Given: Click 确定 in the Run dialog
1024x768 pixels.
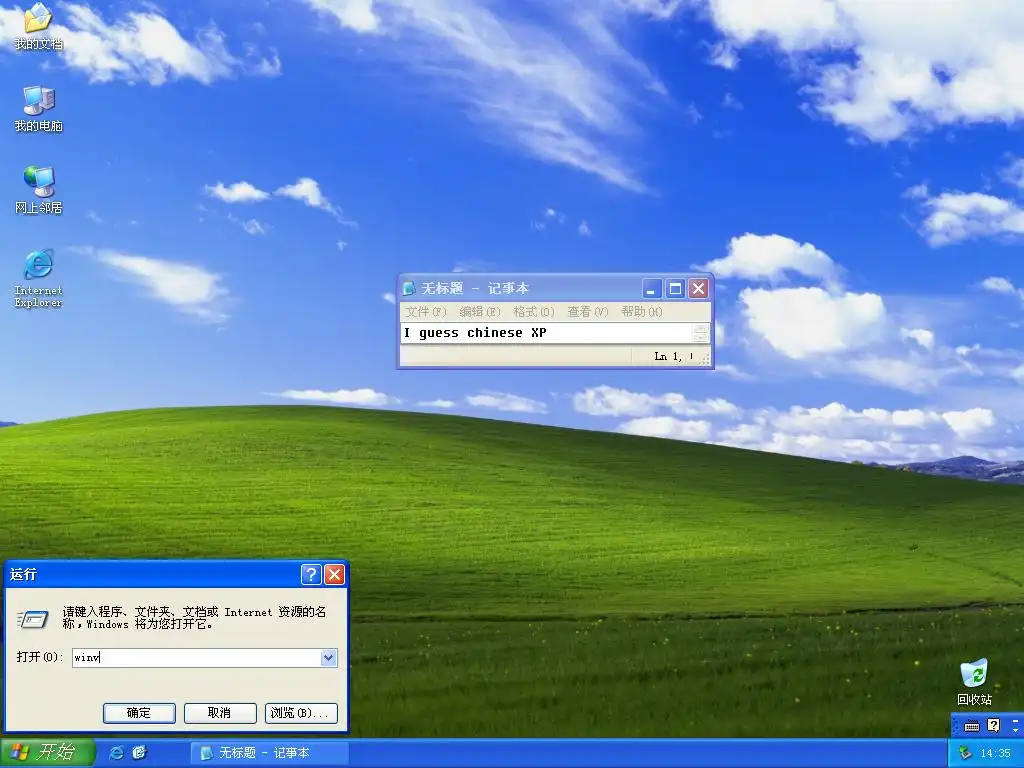Looking at the screenshot, I should (139, 713).
